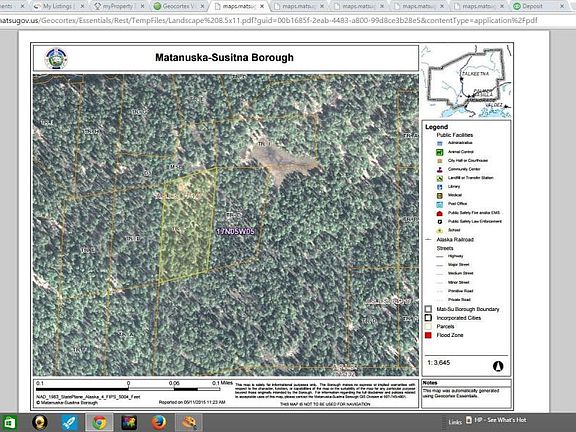The height and width of the screenshot is (432, 576).
Task: Click the URL in the address bar
Action: tap(268, 20)
